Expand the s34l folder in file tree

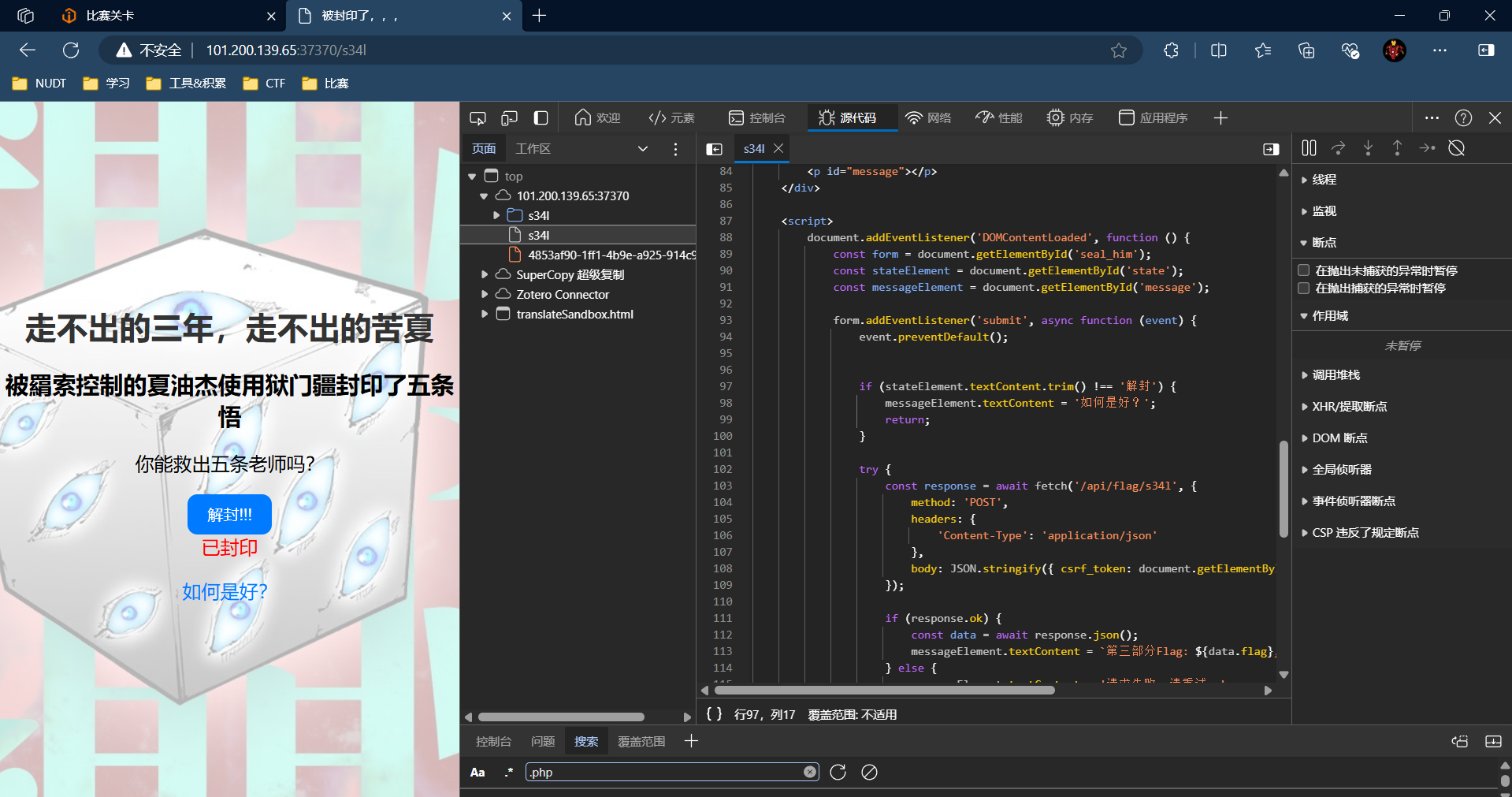(x=496, y=215)
